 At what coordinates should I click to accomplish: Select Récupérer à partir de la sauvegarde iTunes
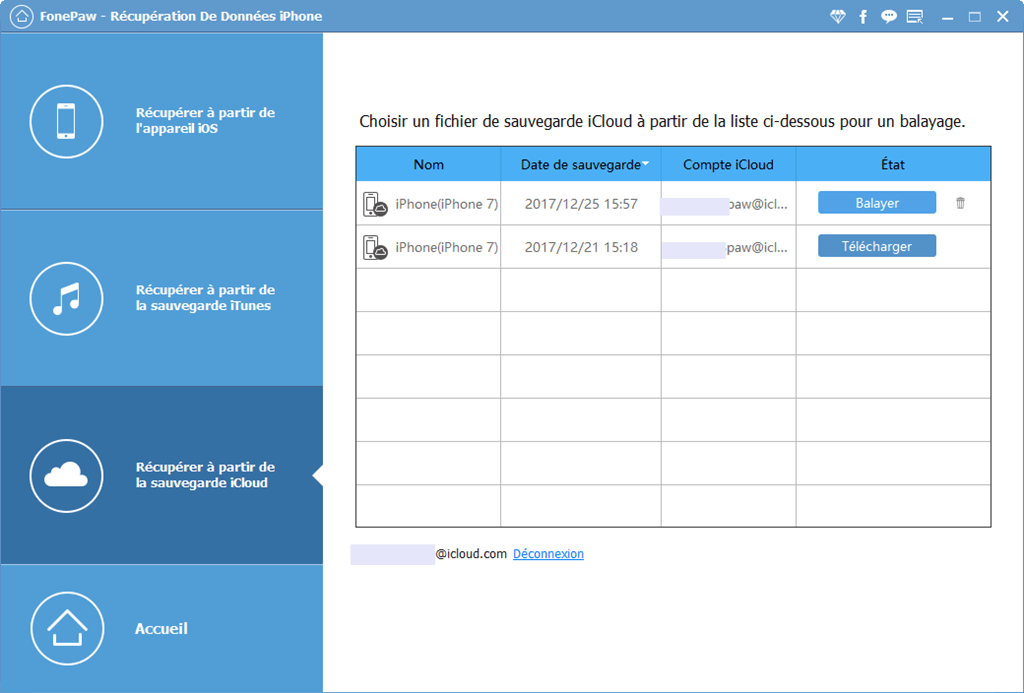click(205, 298)
